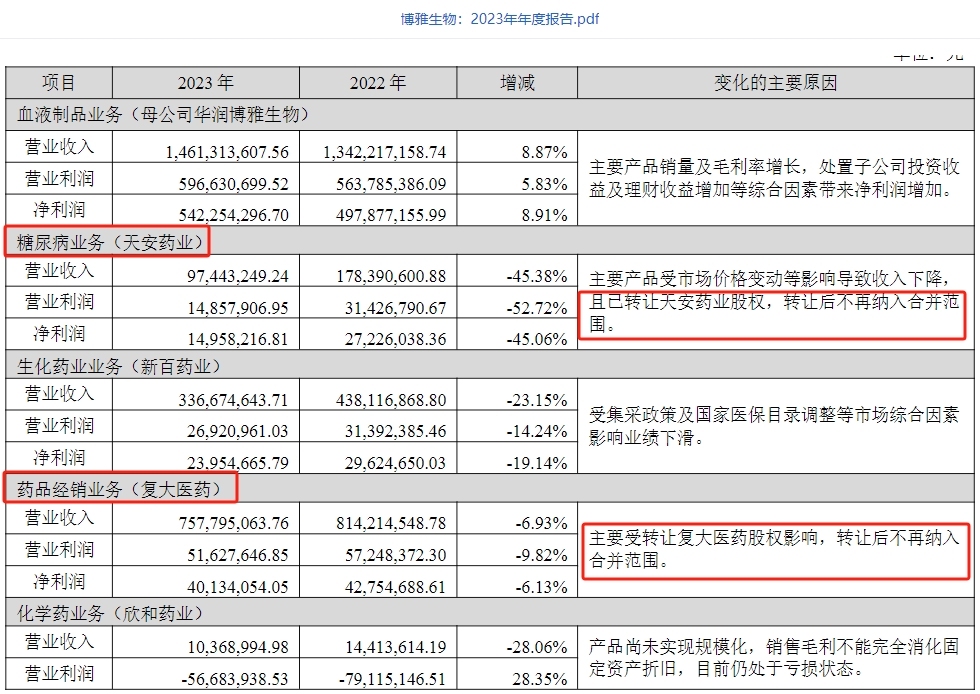Click the 增减 column header
Image resolution: width=980 pixels, height=694 pixels.
coord(517,83)
